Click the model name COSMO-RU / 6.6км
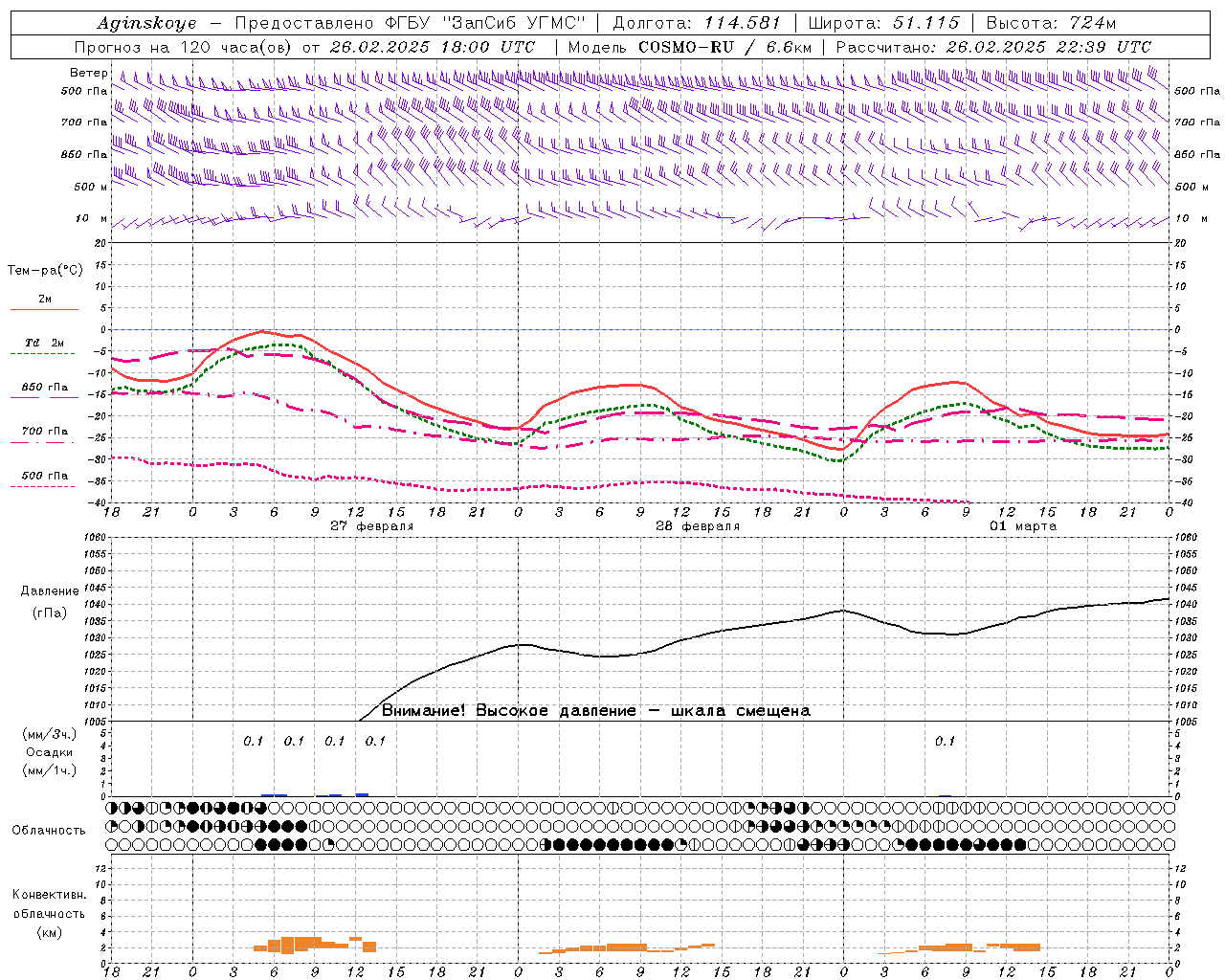 click(x=724, y=47)
